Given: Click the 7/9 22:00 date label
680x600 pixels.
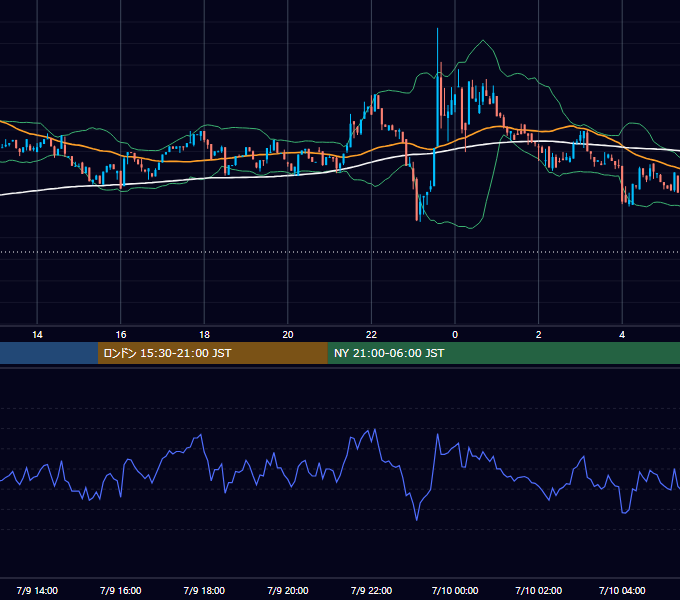Looking at the screenshot, I should pos(371,590).
